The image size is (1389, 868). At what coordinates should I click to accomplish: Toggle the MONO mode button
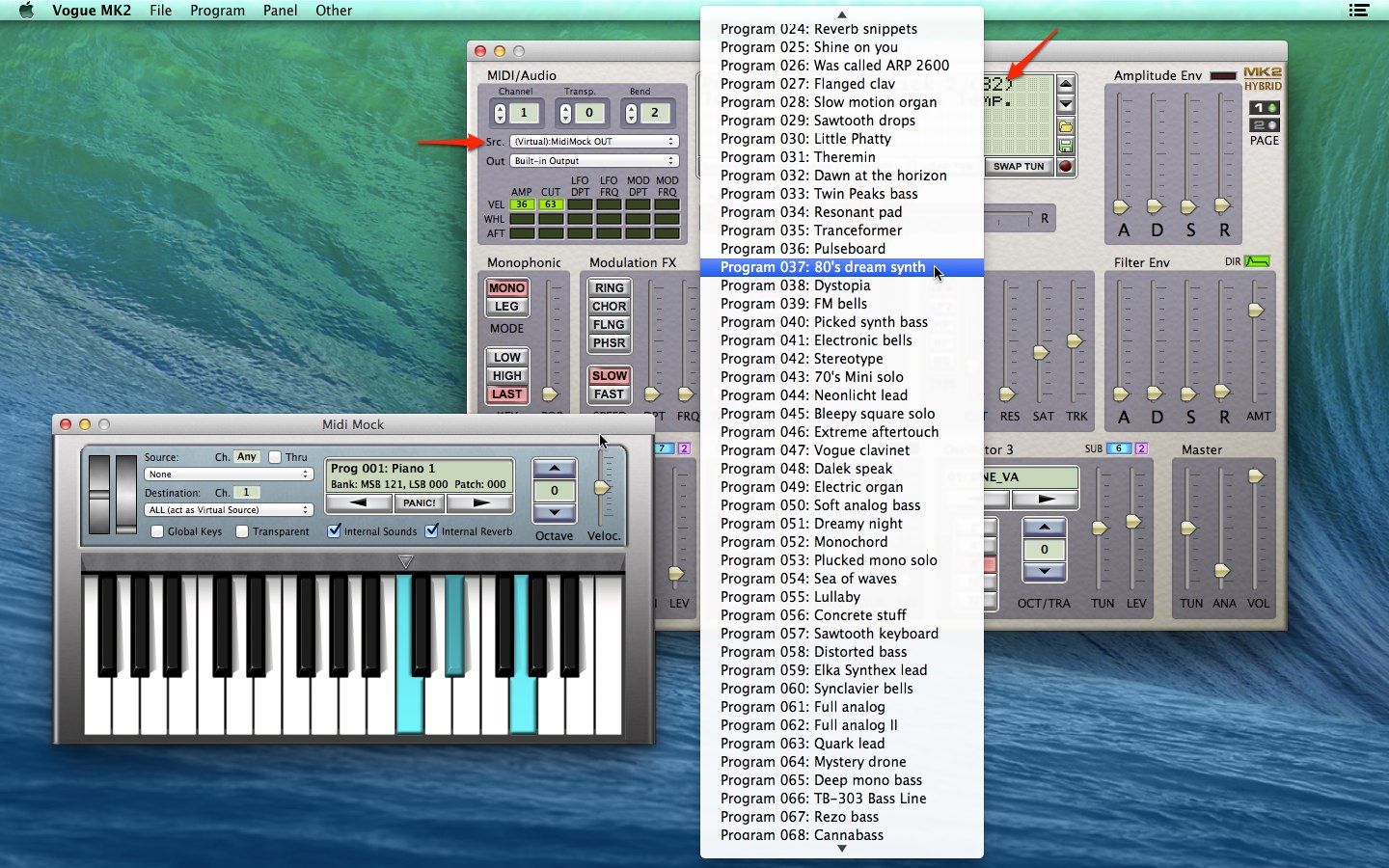click(x=506, y=287)
